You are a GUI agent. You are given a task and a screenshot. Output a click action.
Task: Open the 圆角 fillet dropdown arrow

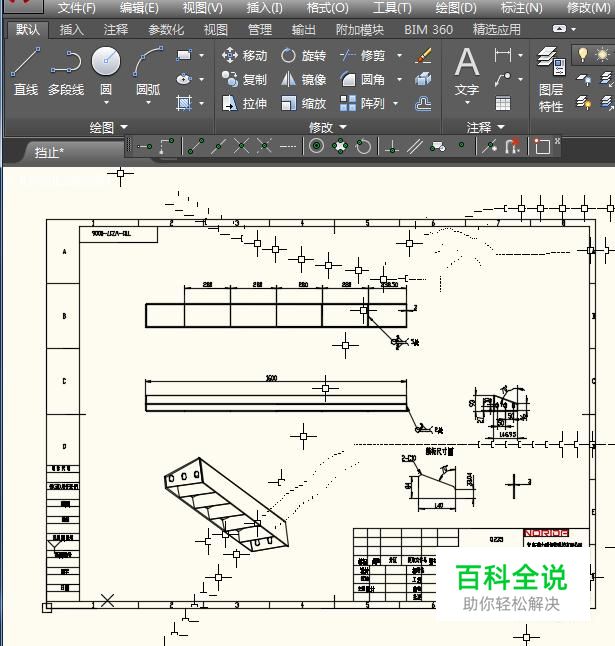point(399,79)
